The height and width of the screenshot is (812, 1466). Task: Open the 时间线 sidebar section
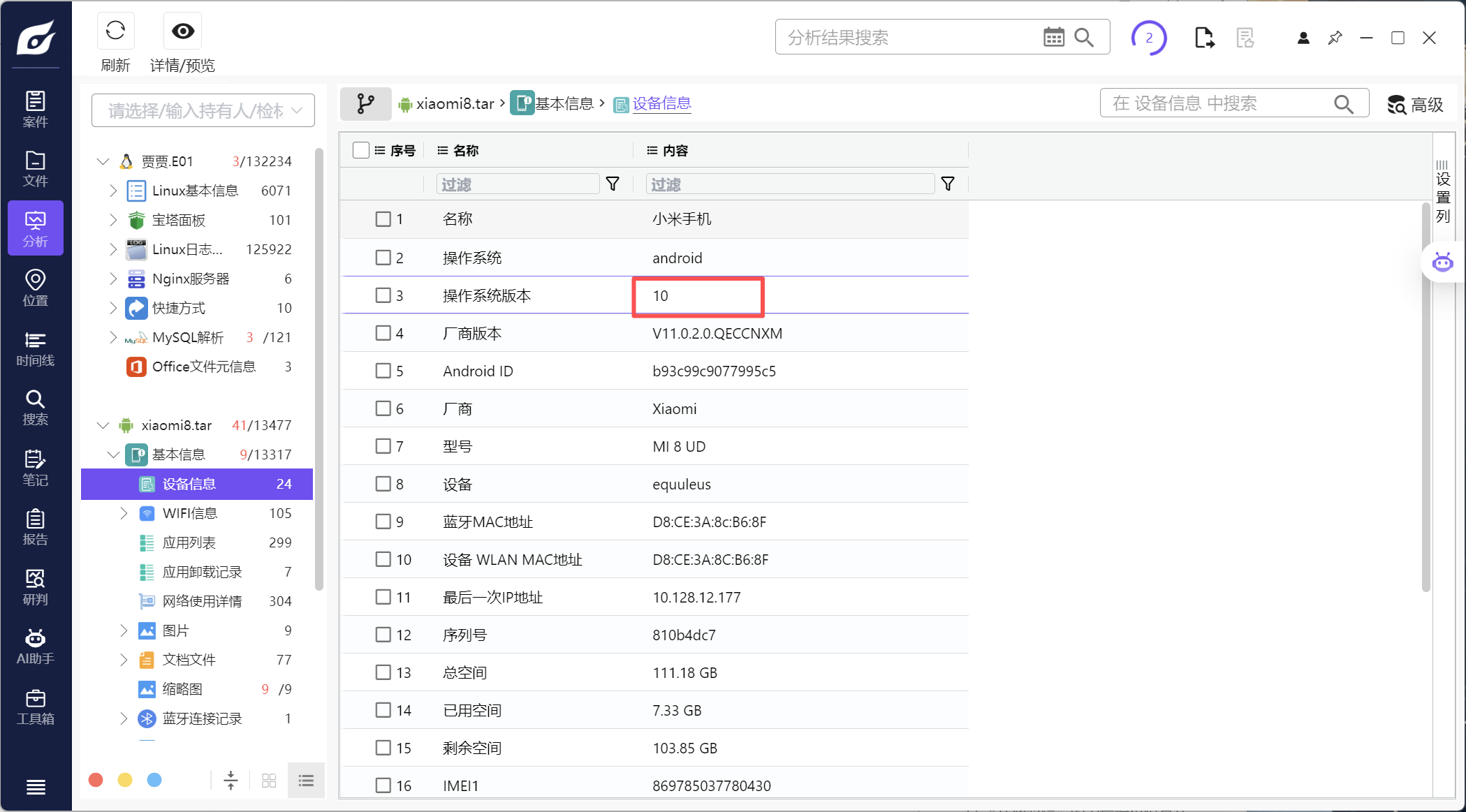pyautogui.click(x=36, y=348)
